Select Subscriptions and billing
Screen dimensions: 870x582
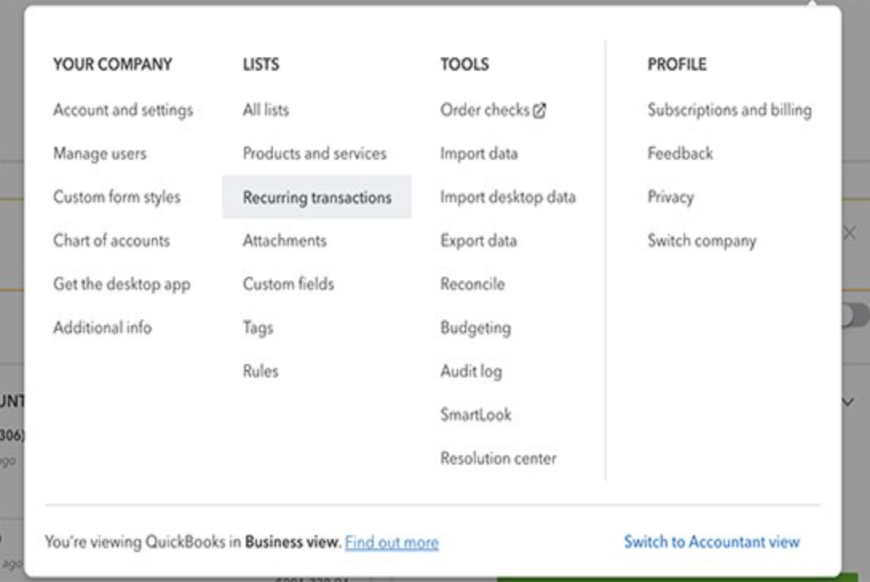(730, 110)
